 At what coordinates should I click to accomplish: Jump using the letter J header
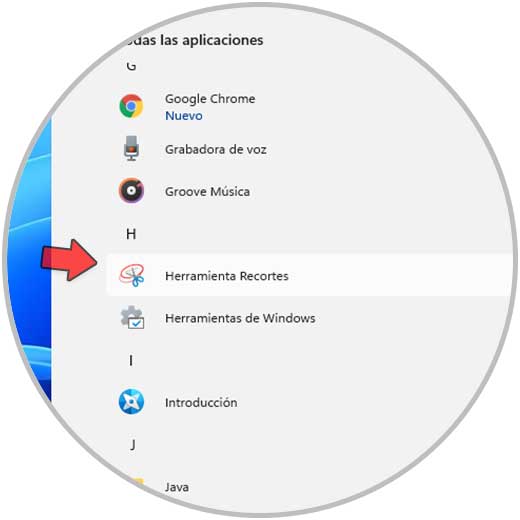coord(132,445)
